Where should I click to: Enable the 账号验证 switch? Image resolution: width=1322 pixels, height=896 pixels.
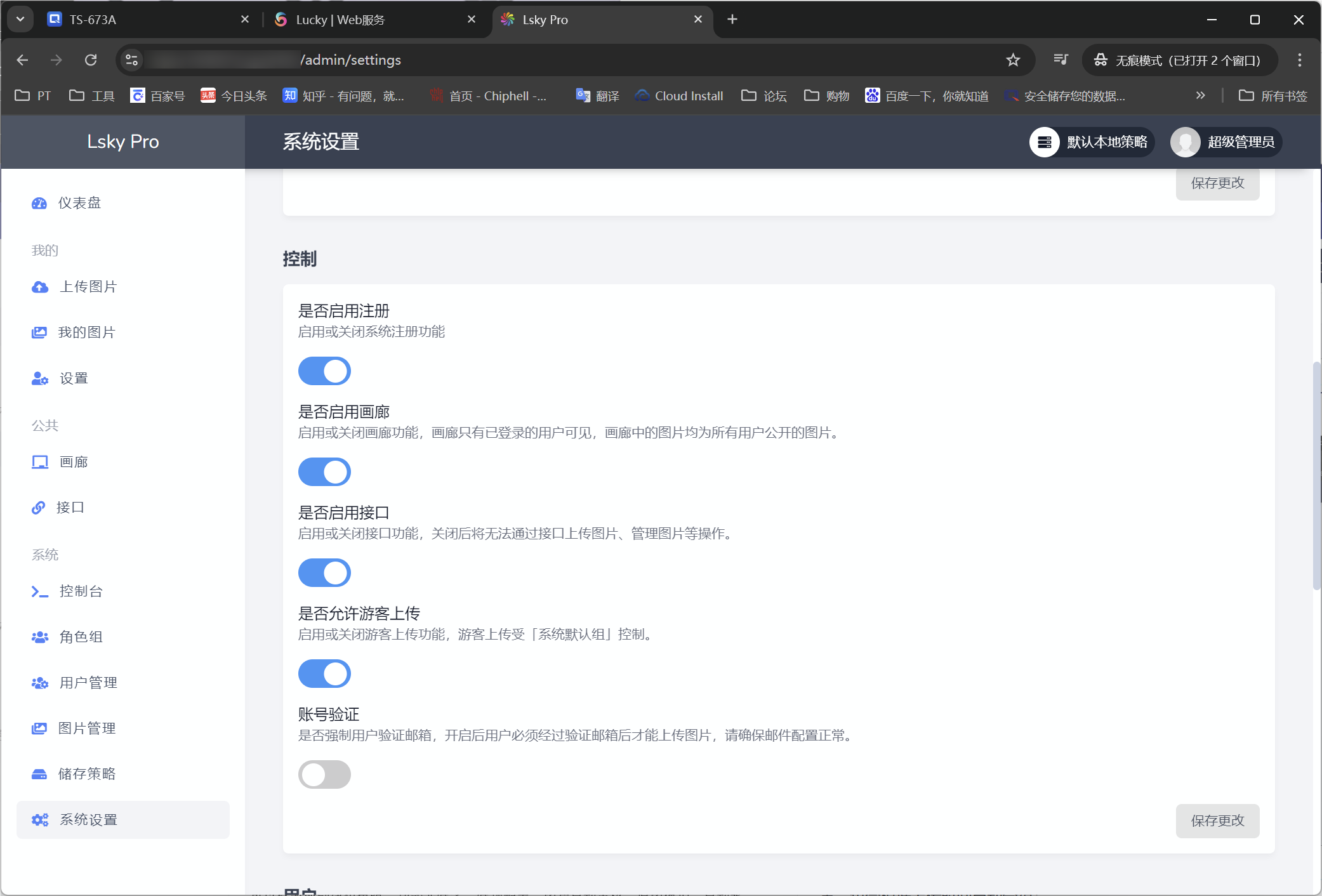point(324,775)
